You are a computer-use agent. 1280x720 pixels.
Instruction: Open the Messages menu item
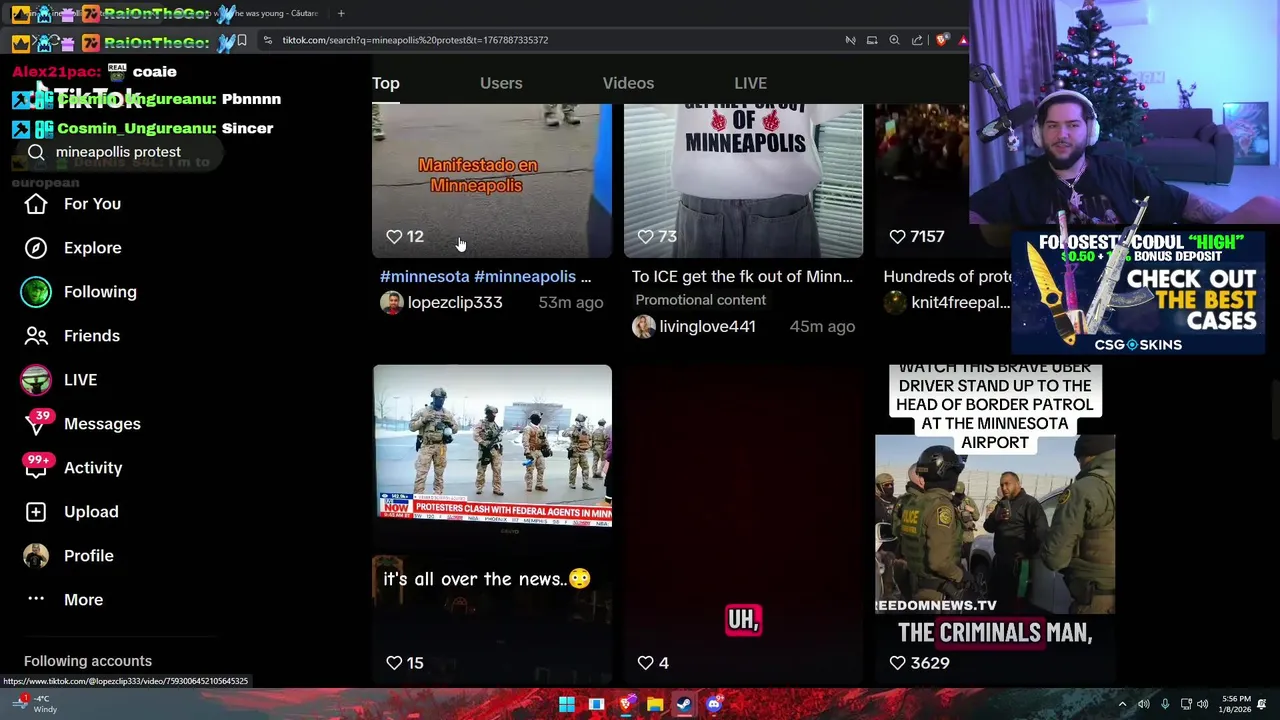[x=102, y=424]
